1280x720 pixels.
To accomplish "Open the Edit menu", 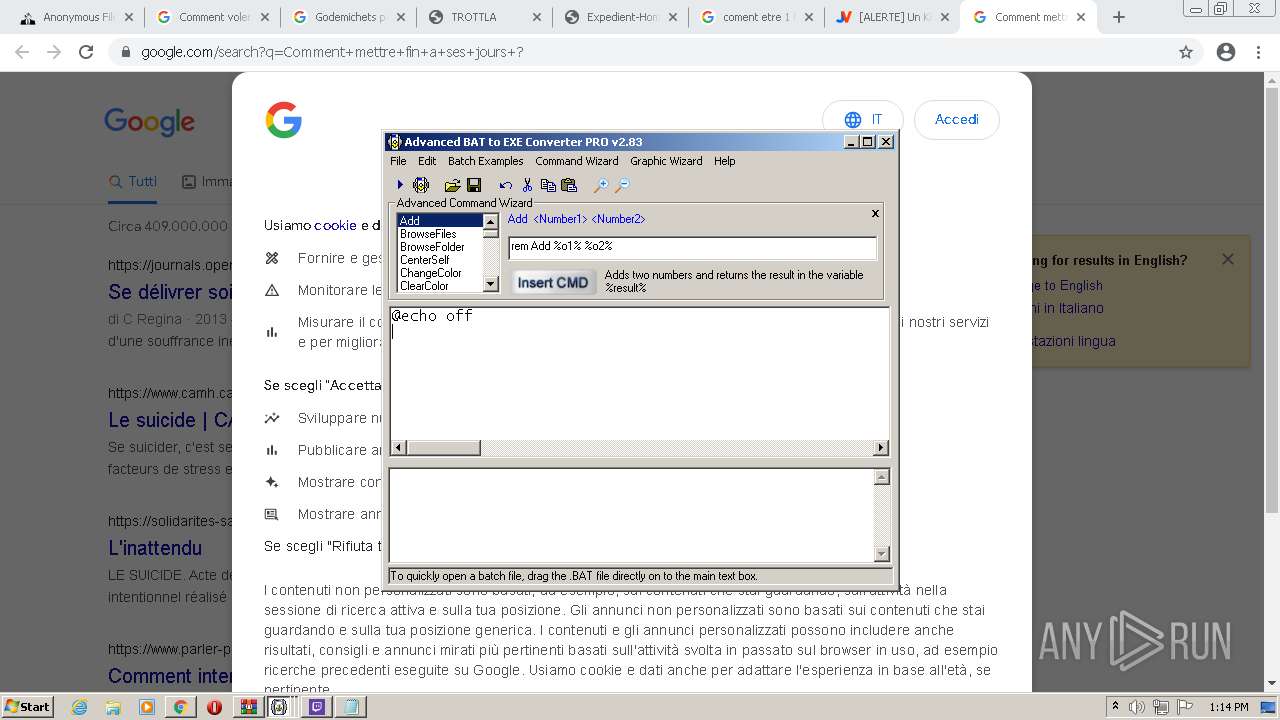I will pyautogui.click(x=427, y=161).
